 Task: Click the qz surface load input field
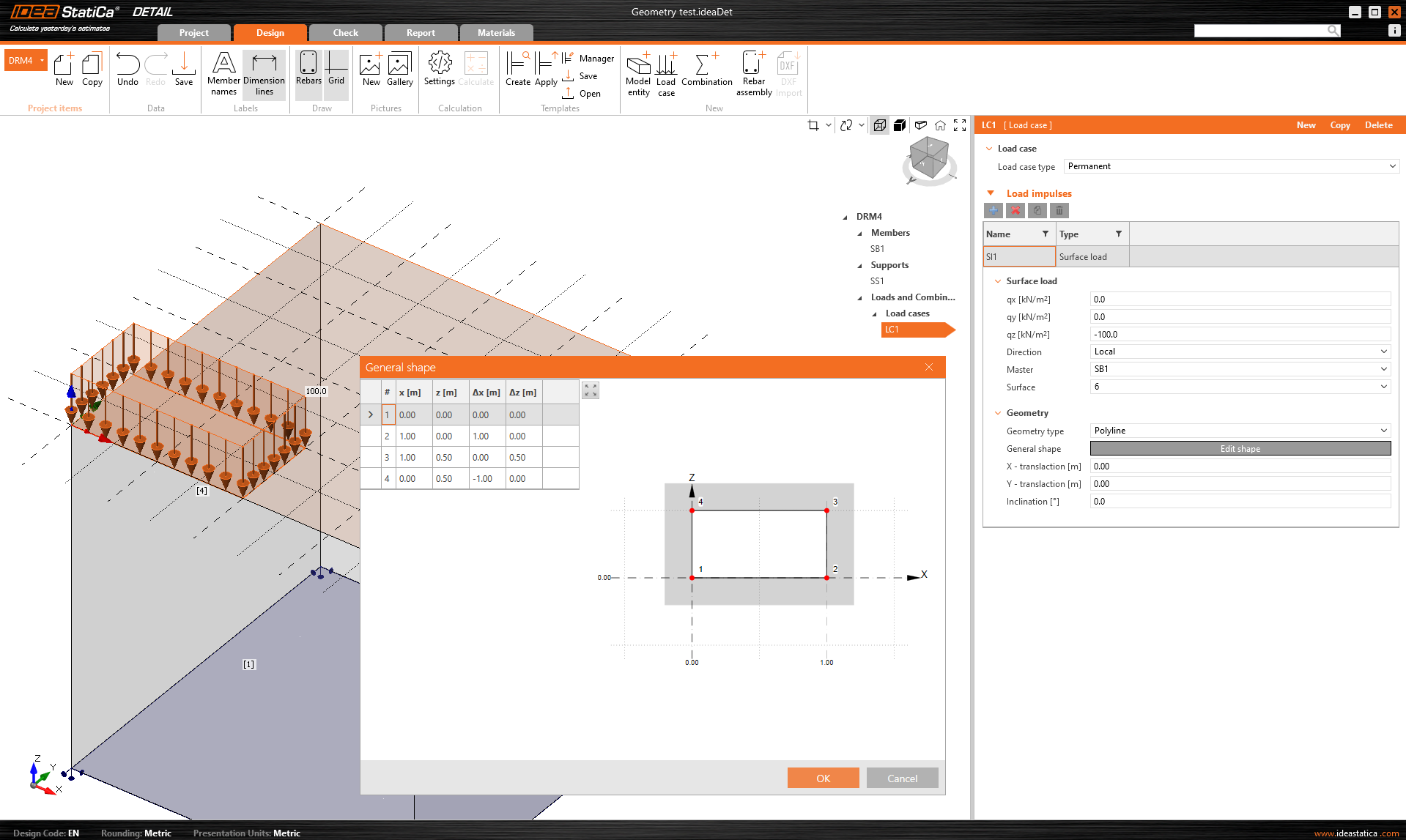coord(1240,335)
